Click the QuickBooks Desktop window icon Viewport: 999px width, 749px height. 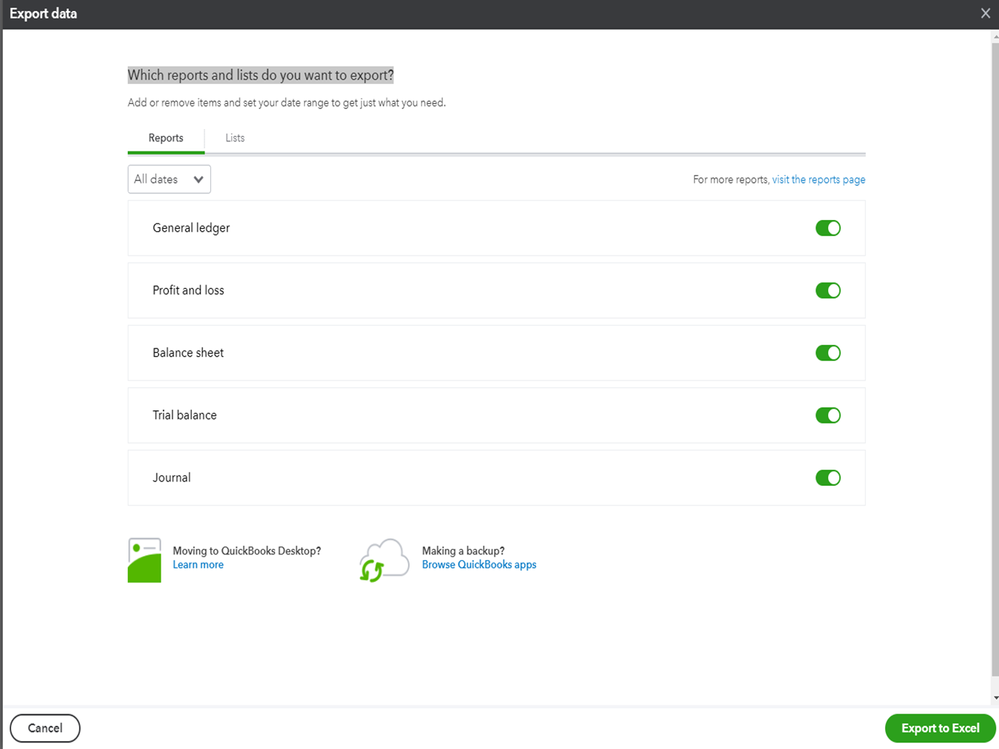tap(144, 560)
